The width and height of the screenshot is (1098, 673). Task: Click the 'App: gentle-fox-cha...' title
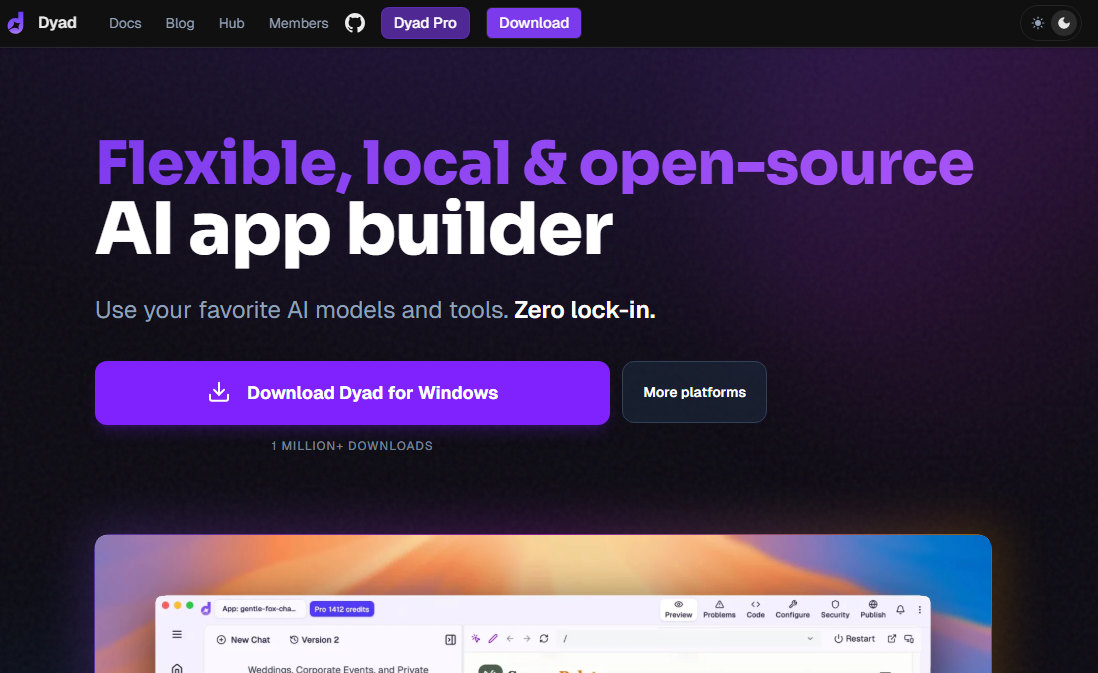pyautogui.click(x=259, y=609)
